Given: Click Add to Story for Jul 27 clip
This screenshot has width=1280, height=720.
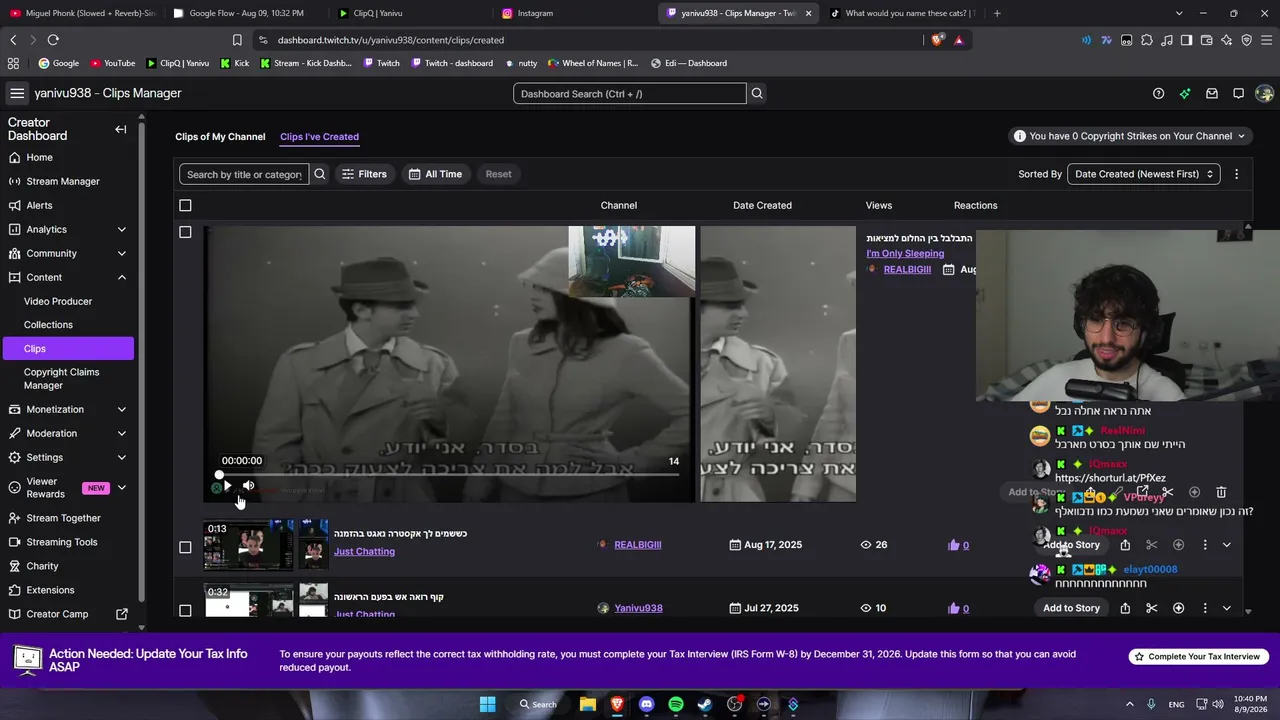Looking at the screenshot, I should pos(1071,608).
